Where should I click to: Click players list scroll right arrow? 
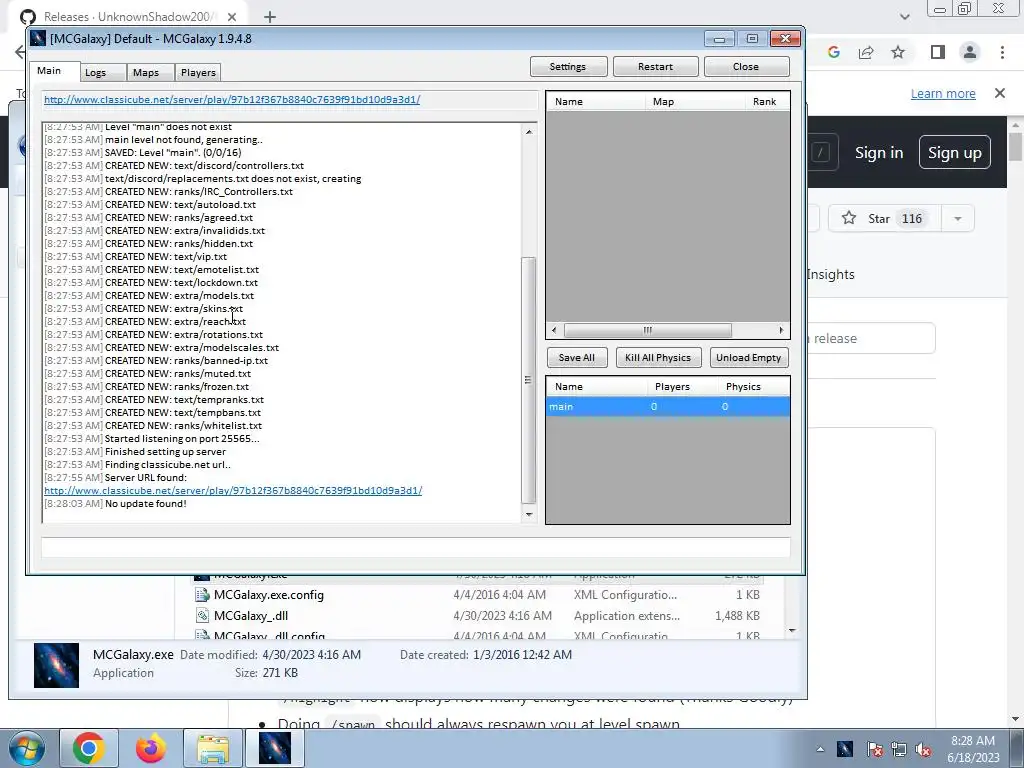pyautogui.click(x=781, y=330)
